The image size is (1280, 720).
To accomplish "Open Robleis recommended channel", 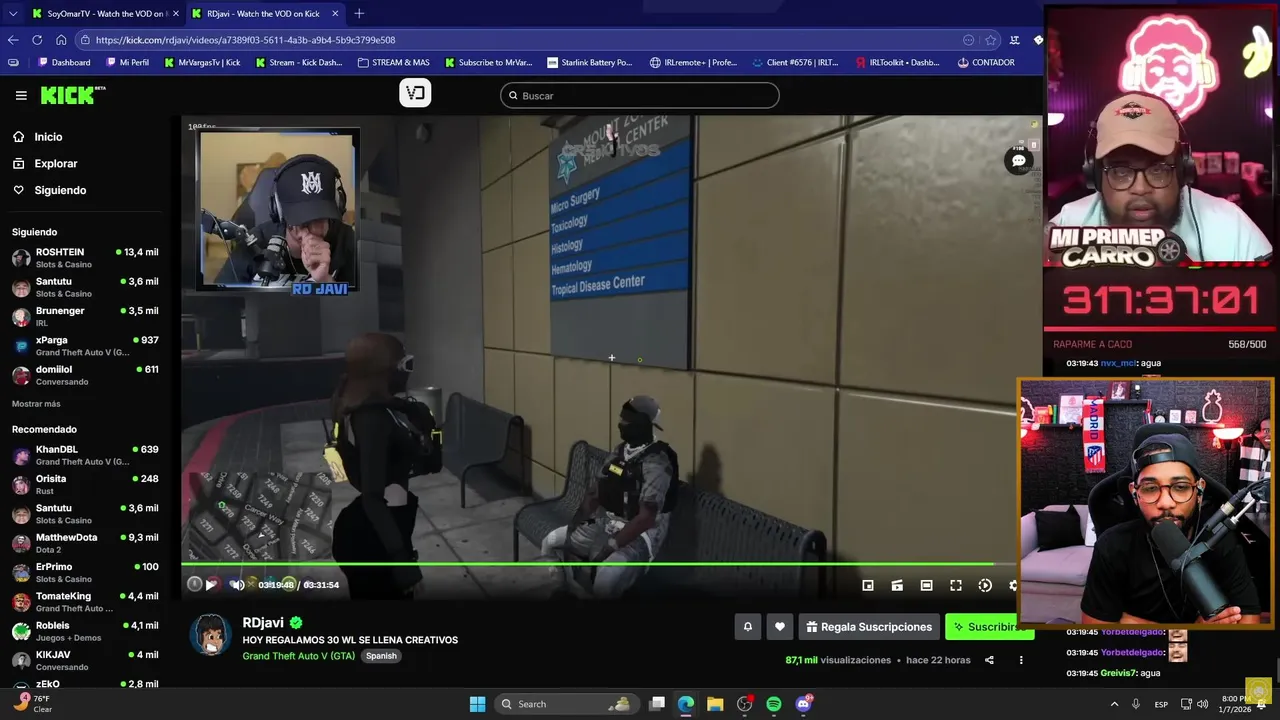I will 85,631.
